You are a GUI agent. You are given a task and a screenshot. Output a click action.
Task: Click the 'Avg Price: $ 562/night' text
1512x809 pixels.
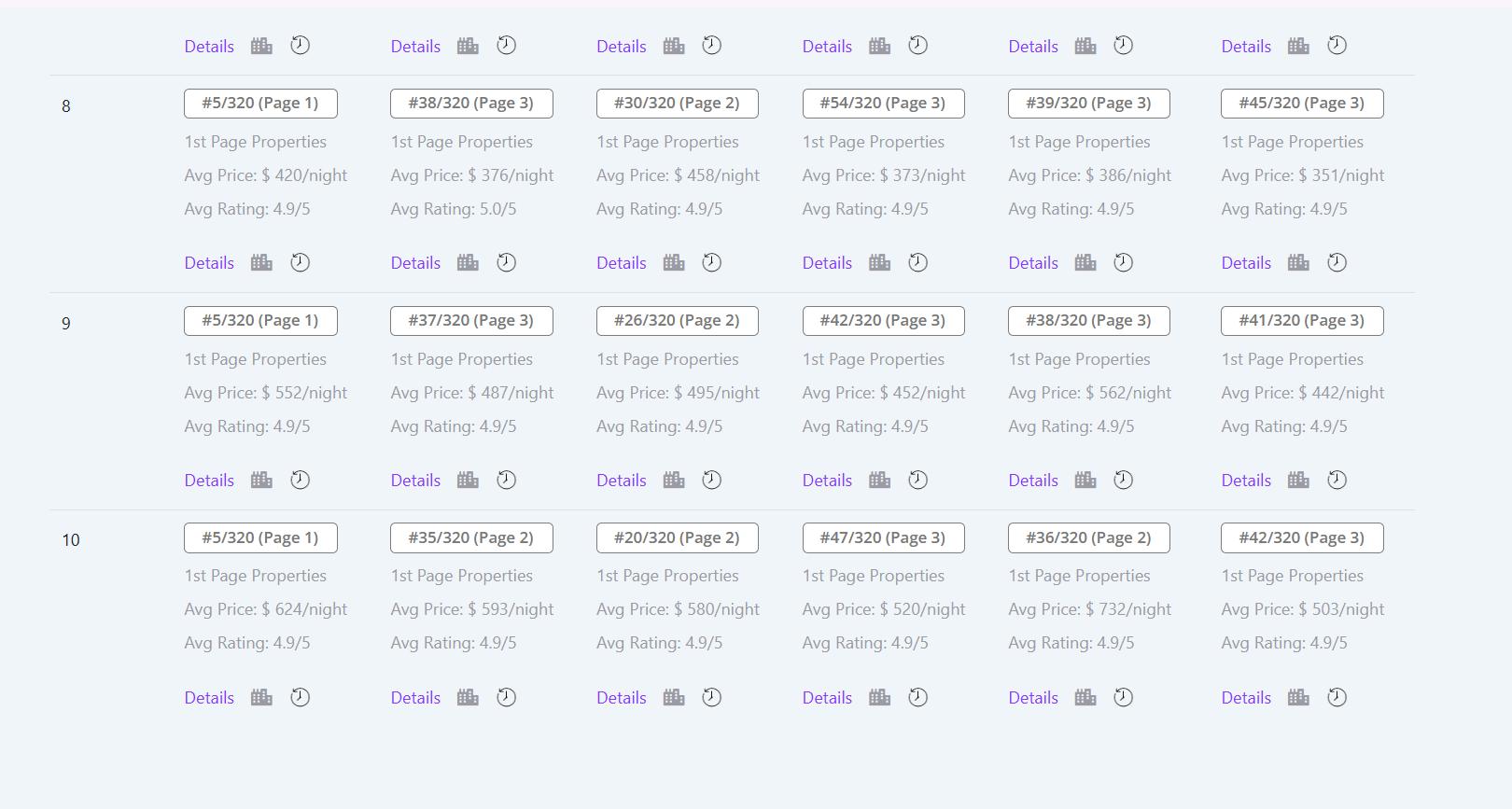click(1090, 393)
